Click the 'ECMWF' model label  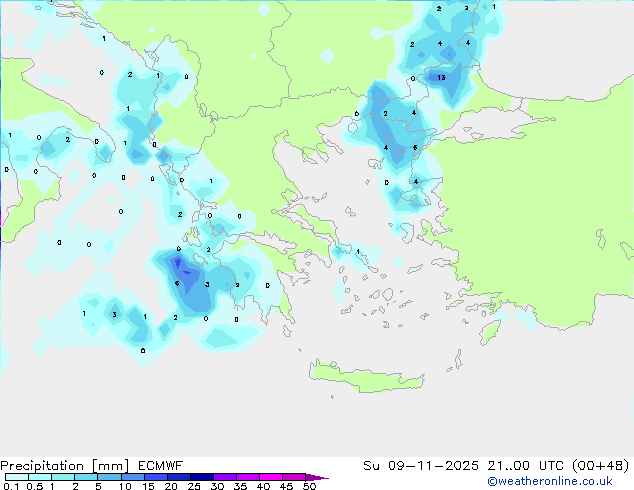point(161,466)
